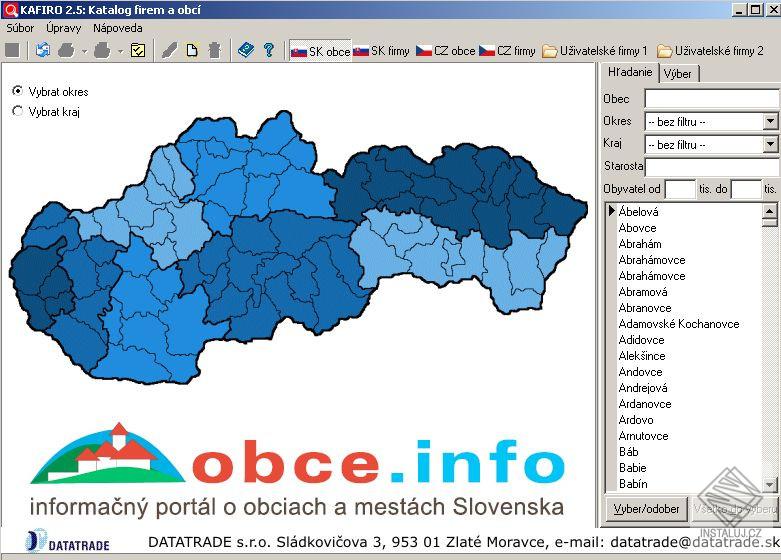Click the list scrollbar up arrow
Screen dimensions: 781x560
[x=770, y=211]
